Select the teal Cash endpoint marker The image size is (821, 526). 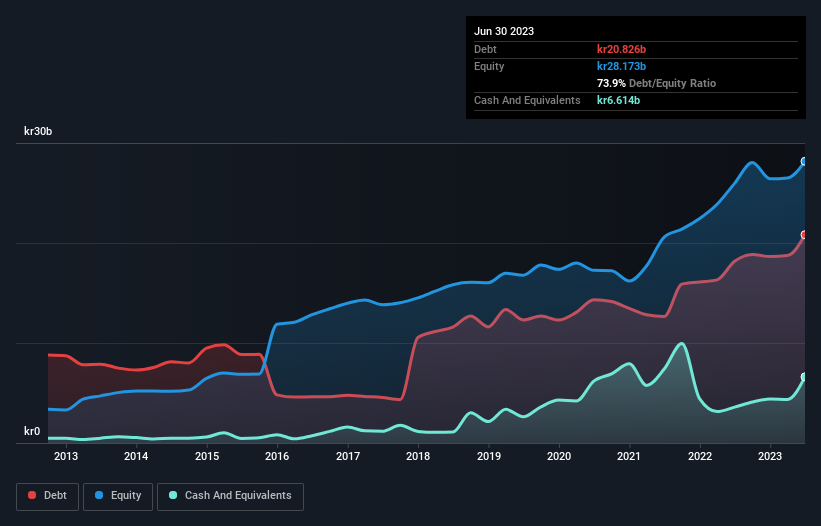(x=804, y=377)
